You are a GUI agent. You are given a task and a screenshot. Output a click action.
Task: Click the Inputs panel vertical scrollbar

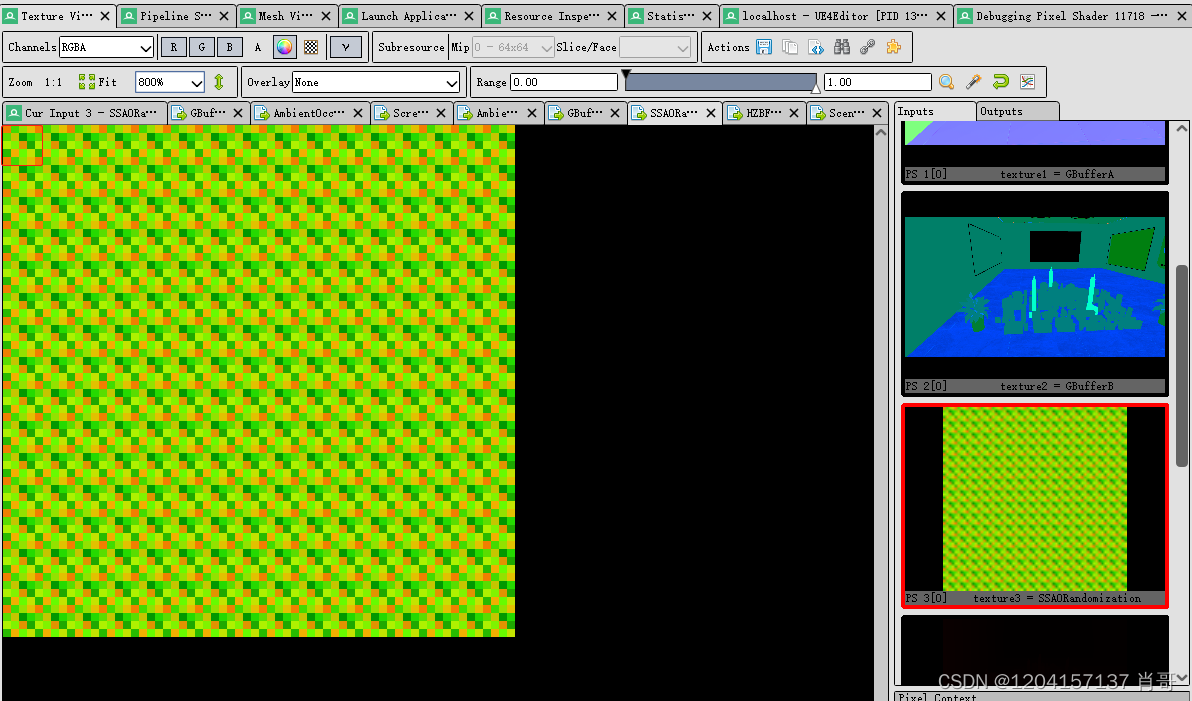point(1181,365)
